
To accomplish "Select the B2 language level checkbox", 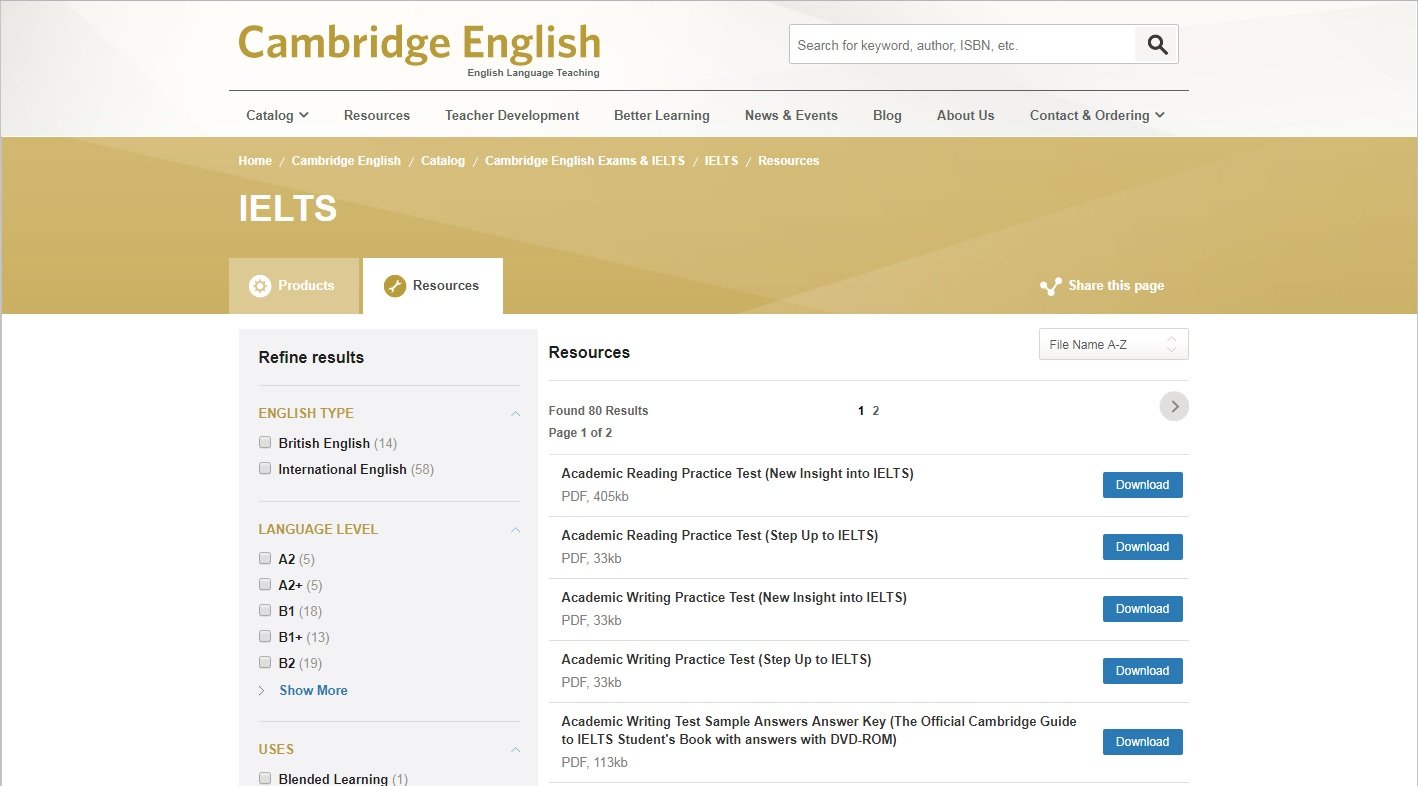I will tap(265, 662).
